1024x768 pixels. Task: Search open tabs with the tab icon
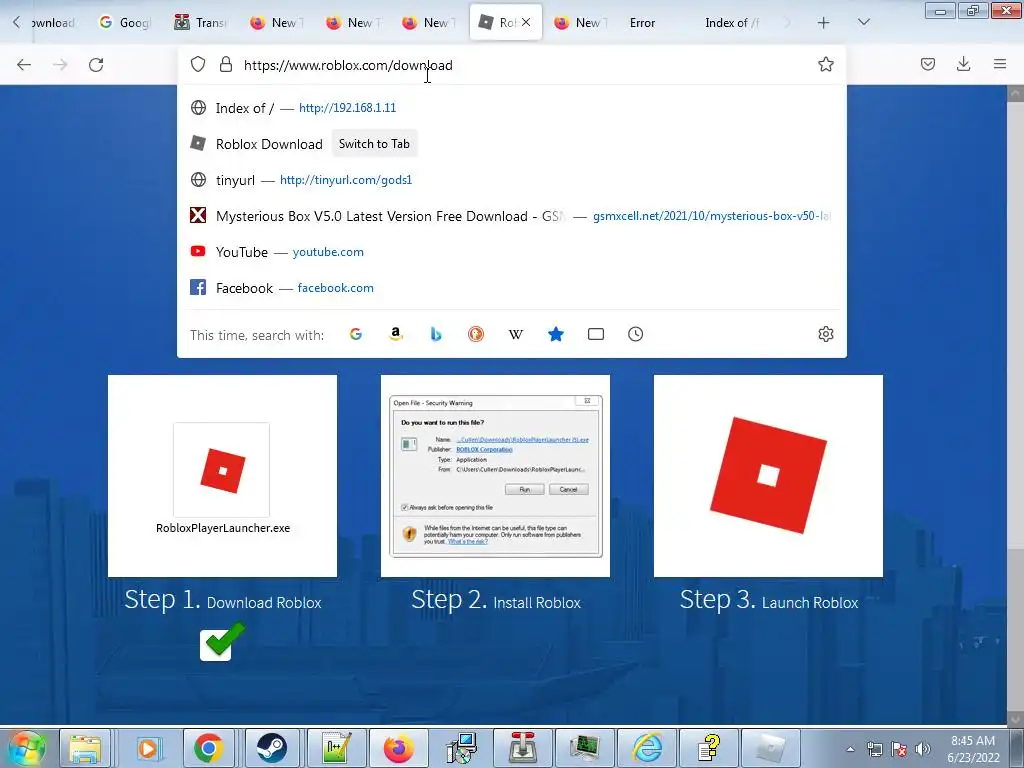(596, 334)
